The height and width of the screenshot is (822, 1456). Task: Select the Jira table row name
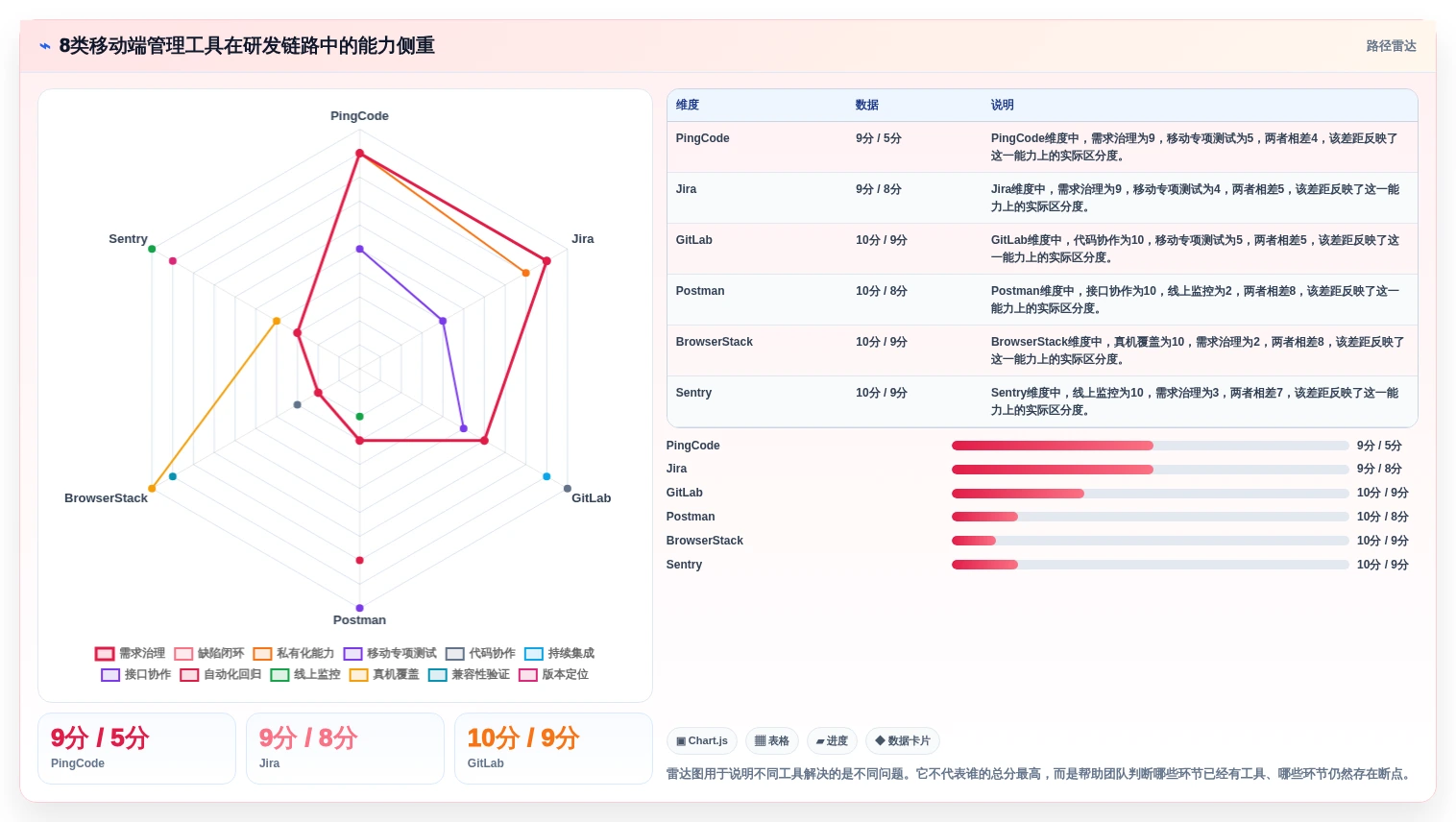click(686, 189)
